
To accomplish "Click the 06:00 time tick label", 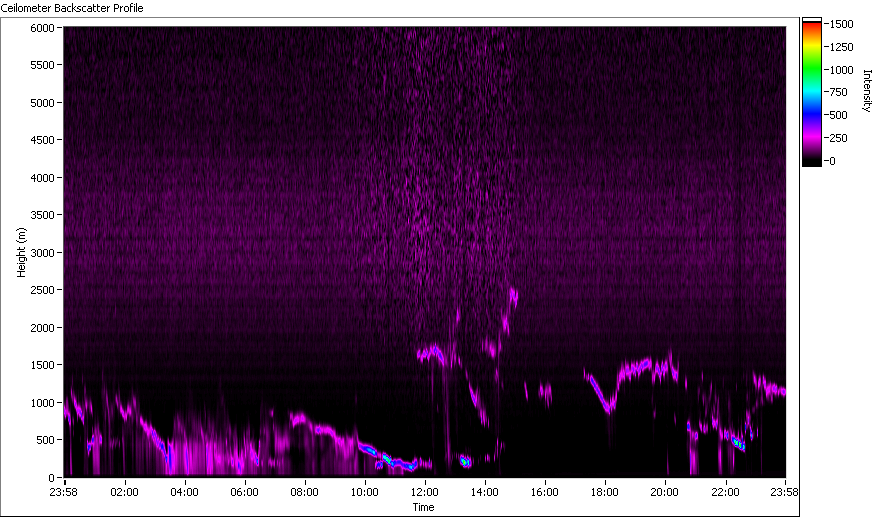I will click(244, 492).
